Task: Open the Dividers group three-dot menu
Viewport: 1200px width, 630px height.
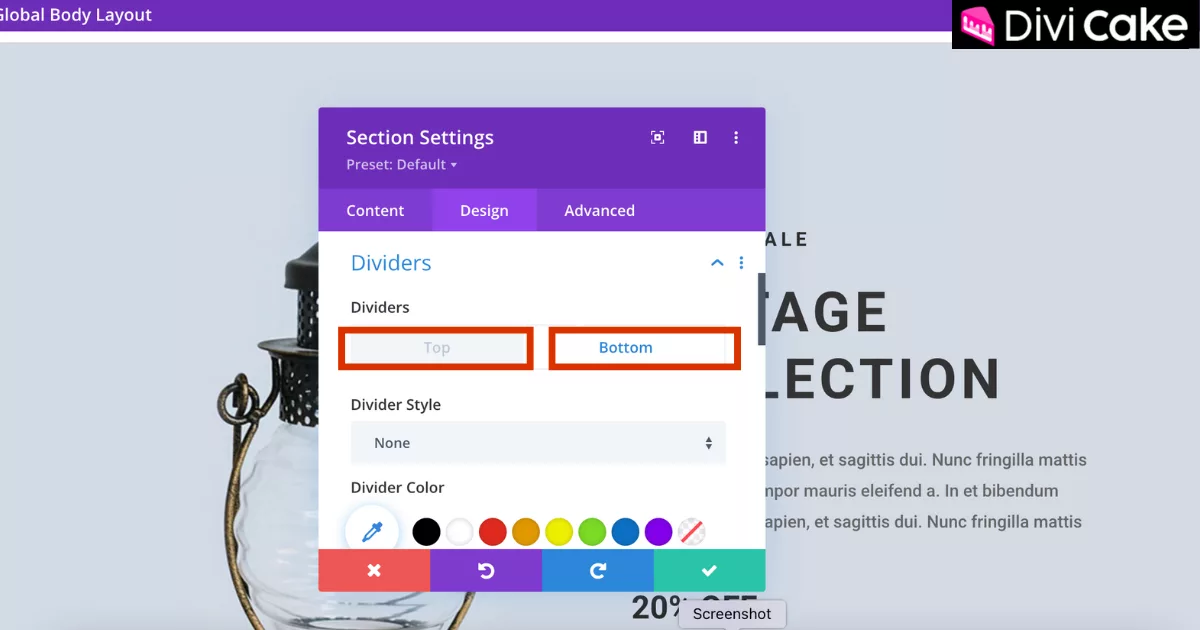Action: tap(741, 263)
